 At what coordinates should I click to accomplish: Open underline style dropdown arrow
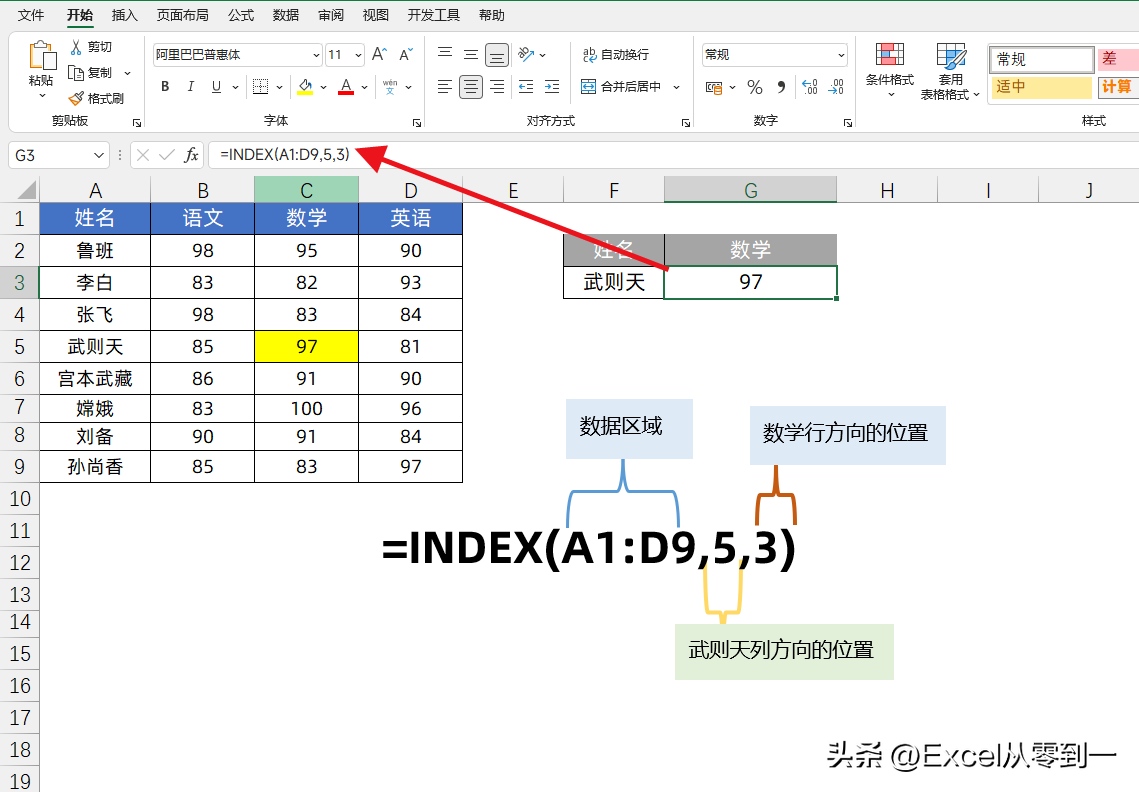(235, 87)
